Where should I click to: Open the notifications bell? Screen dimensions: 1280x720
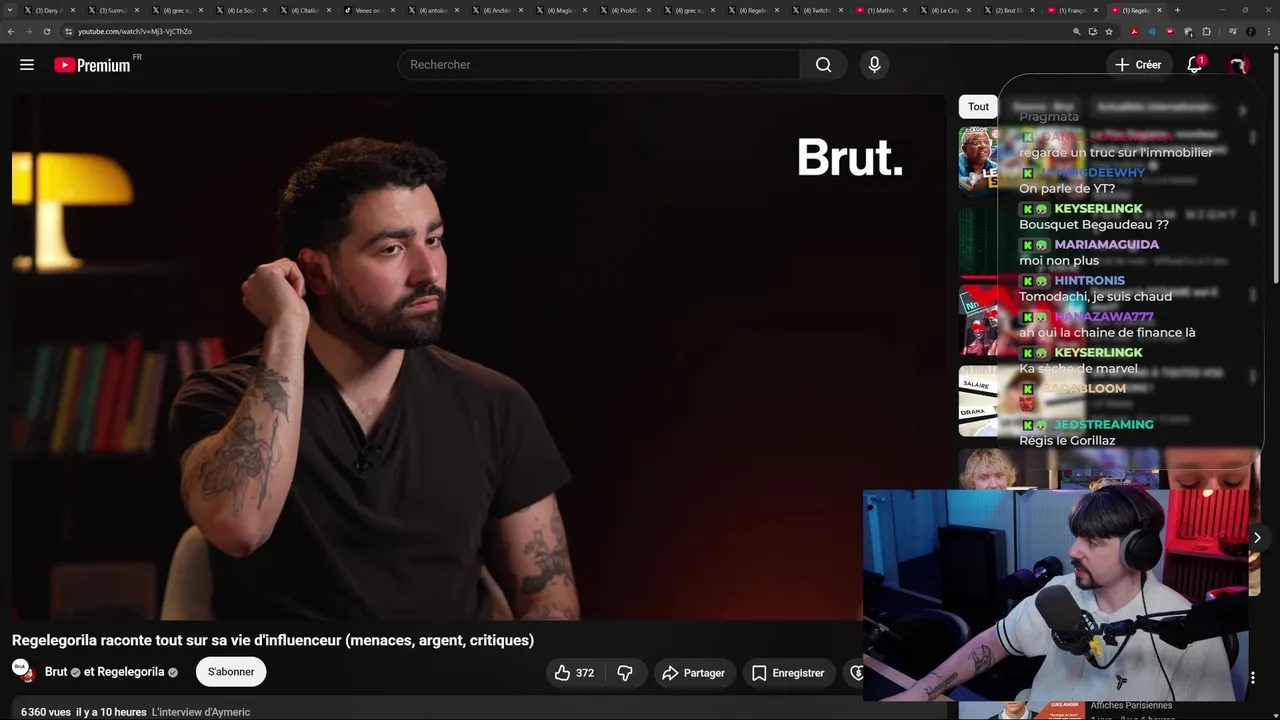[x=1194, y=65]
